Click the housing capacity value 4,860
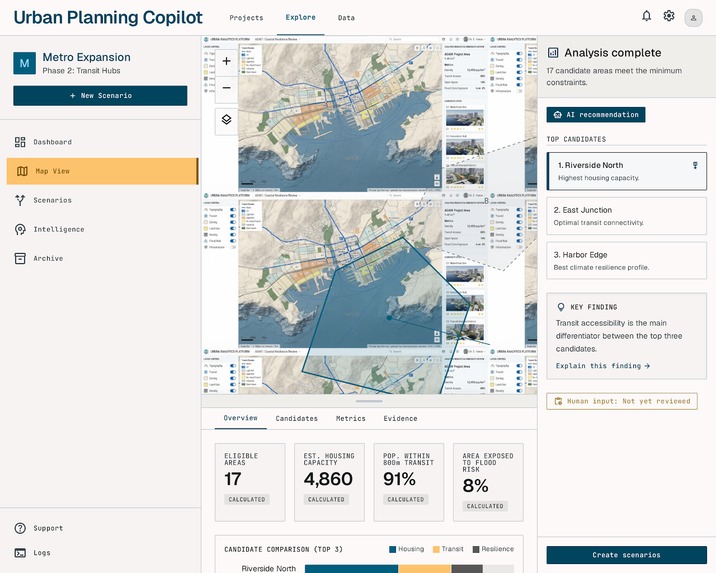Image resolution: width=716 pixels, height=573 pixels. click(328, 479)
